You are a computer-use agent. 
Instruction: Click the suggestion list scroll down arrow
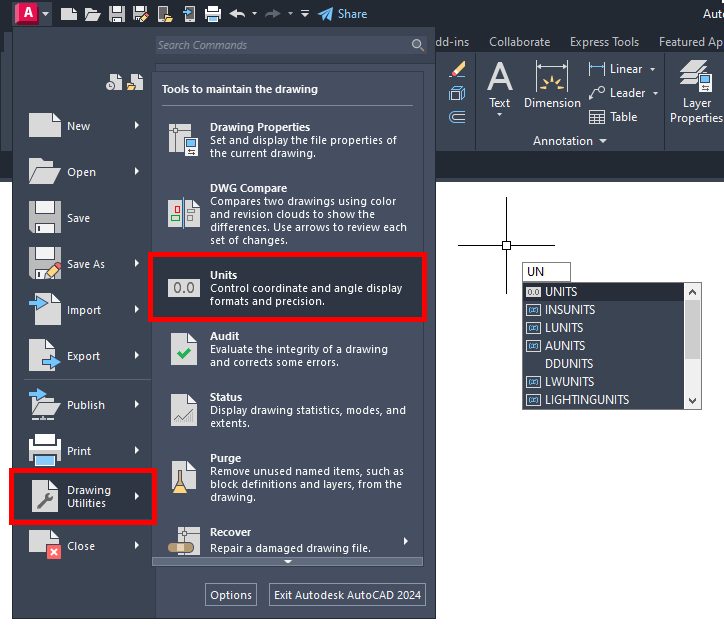tap(692, 401)
